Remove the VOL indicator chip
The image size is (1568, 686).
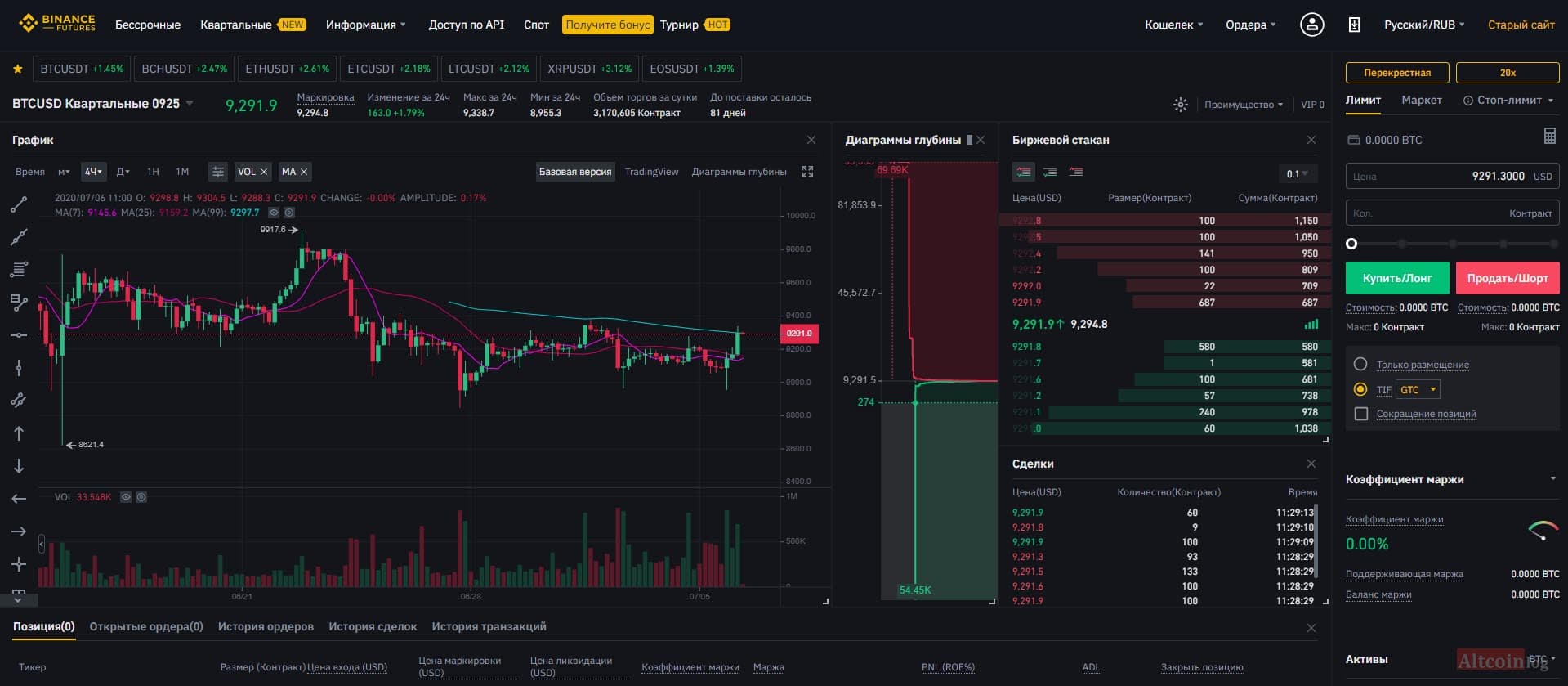point(264,172)
